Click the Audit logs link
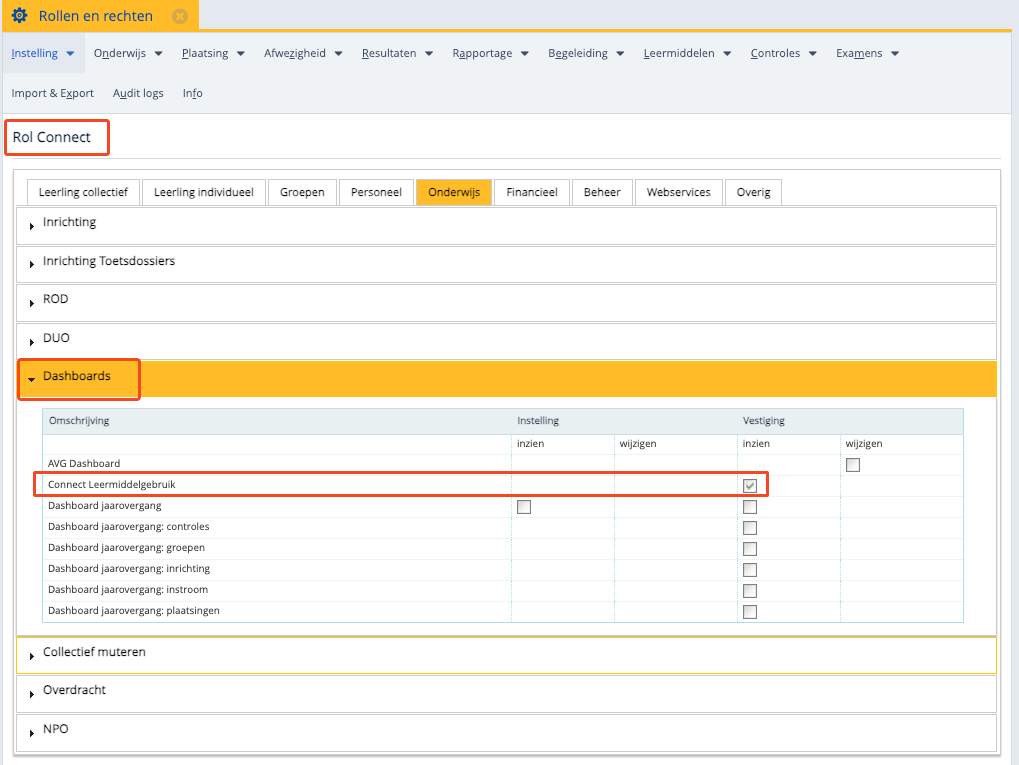This screenshot has height=765, width=1019. coord(138,93)
